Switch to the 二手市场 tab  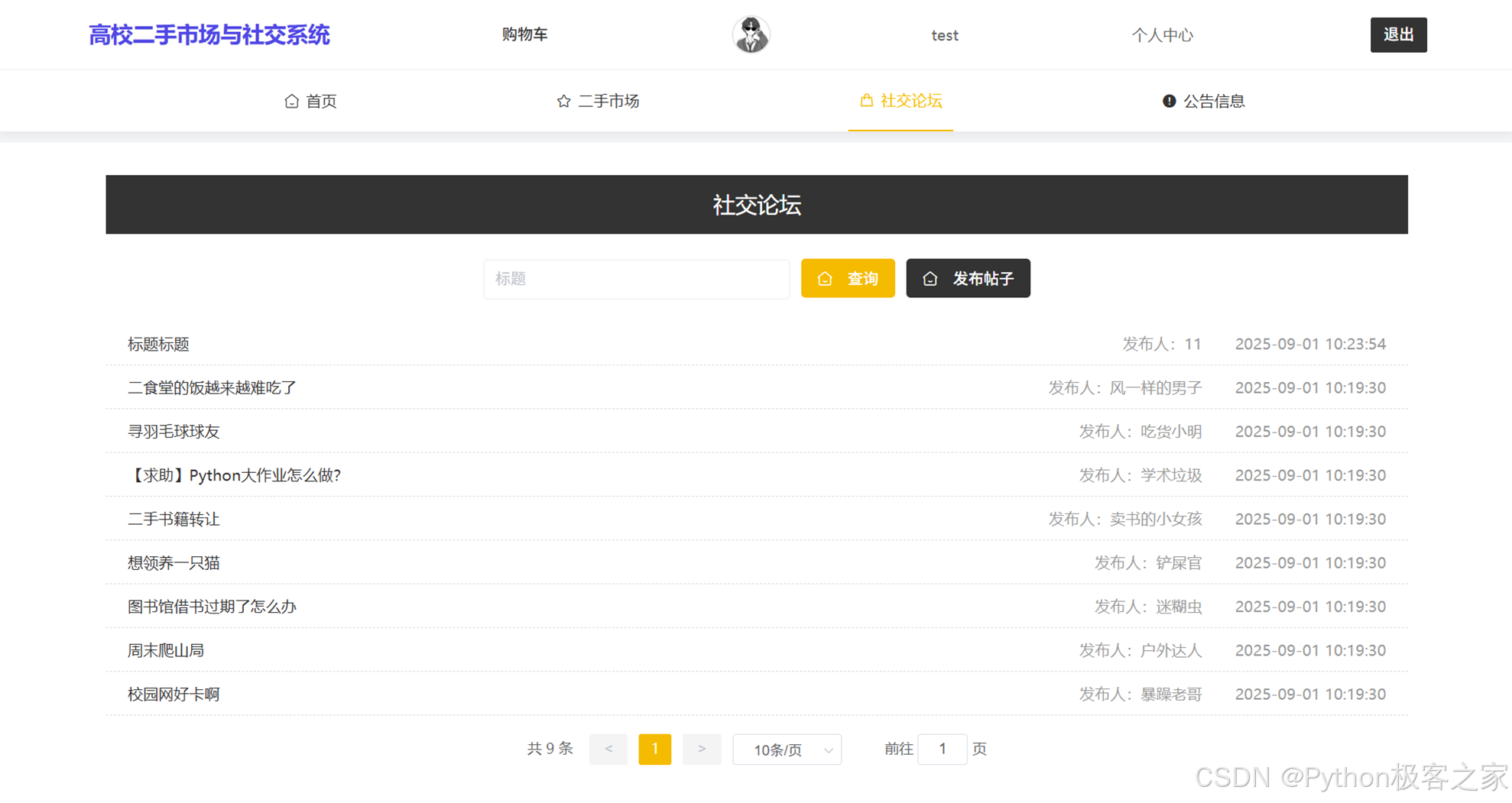[x=598, y=101]
